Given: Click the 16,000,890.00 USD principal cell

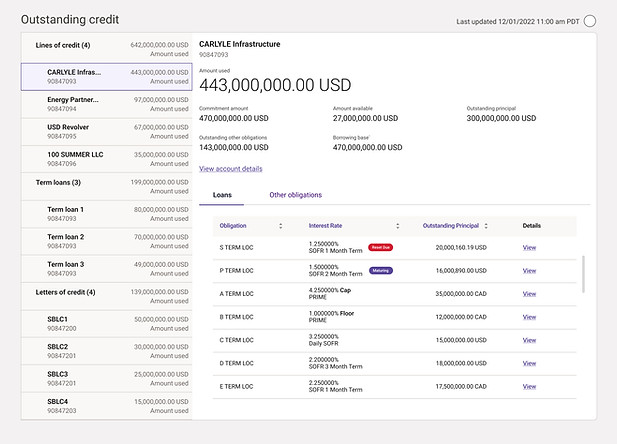Looking at the screenshot, I should coord(461,271).
